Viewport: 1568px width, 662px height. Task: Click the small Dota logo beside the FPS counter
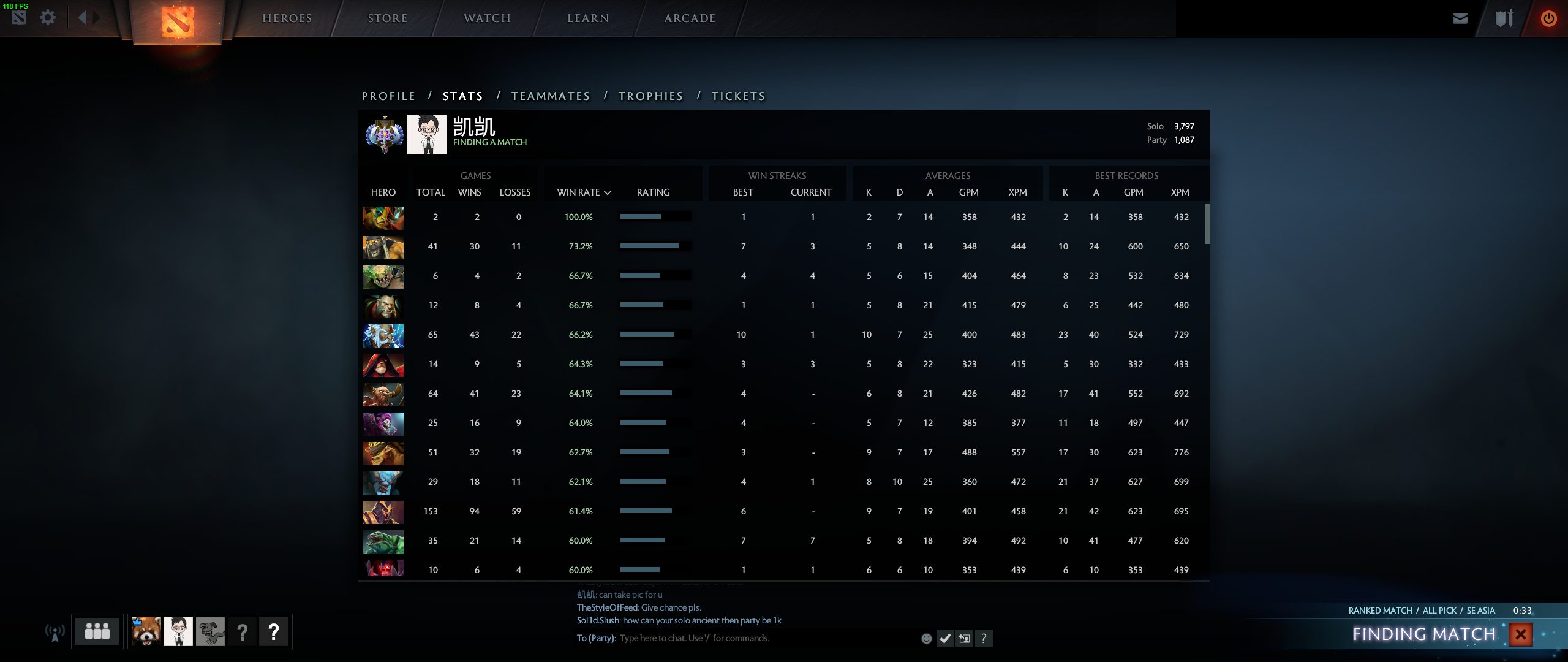click(x=19, y=18)
